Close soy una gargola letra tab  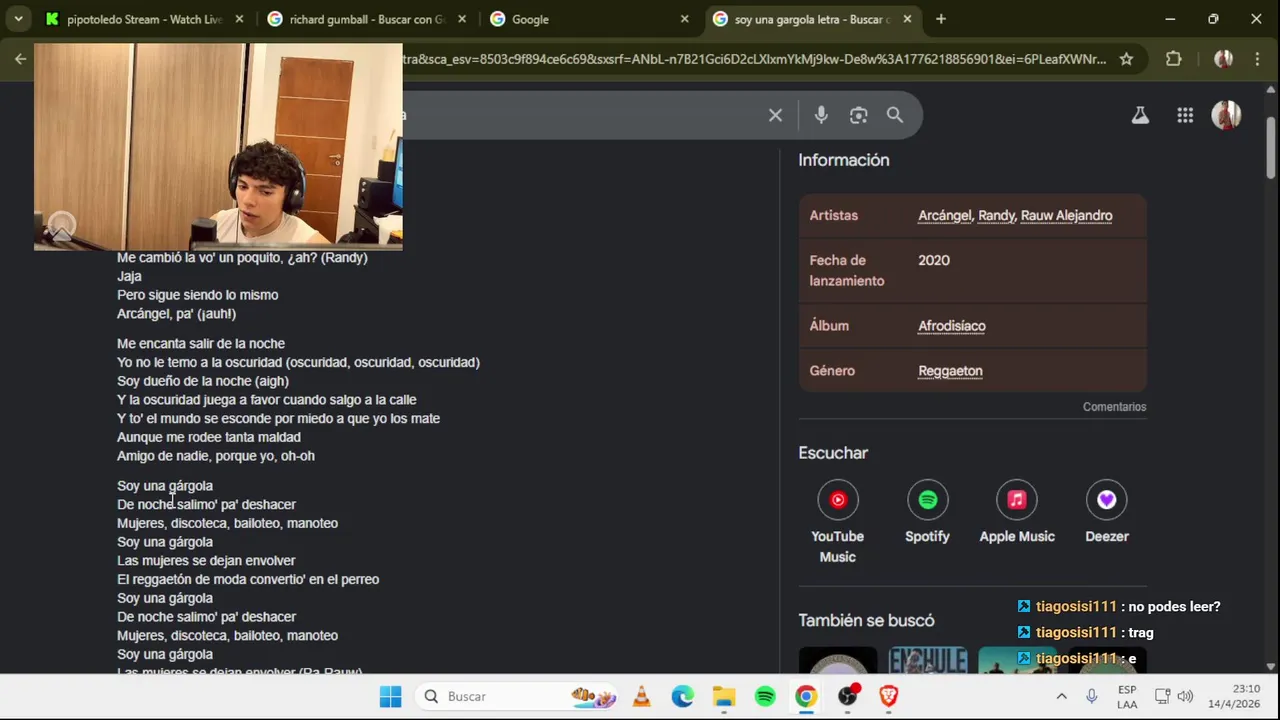coord(907,19)
